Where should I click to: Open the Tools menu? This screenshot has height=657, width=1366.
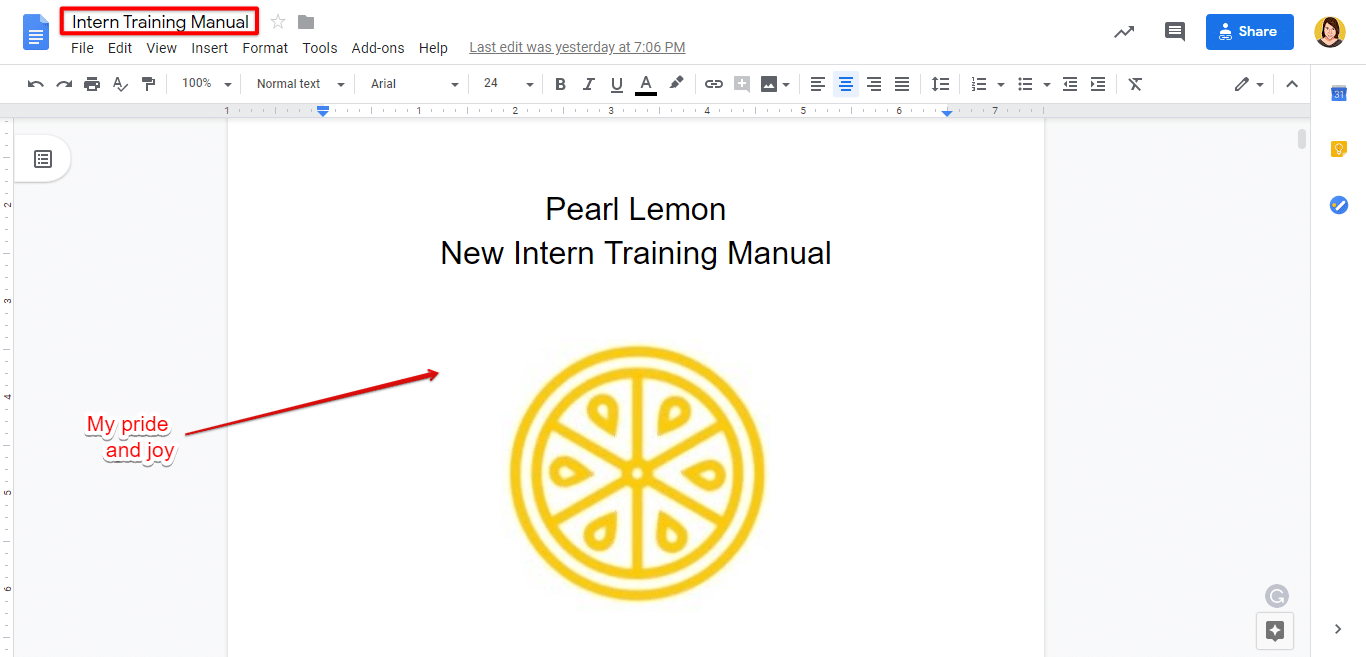tap(320, 48)
